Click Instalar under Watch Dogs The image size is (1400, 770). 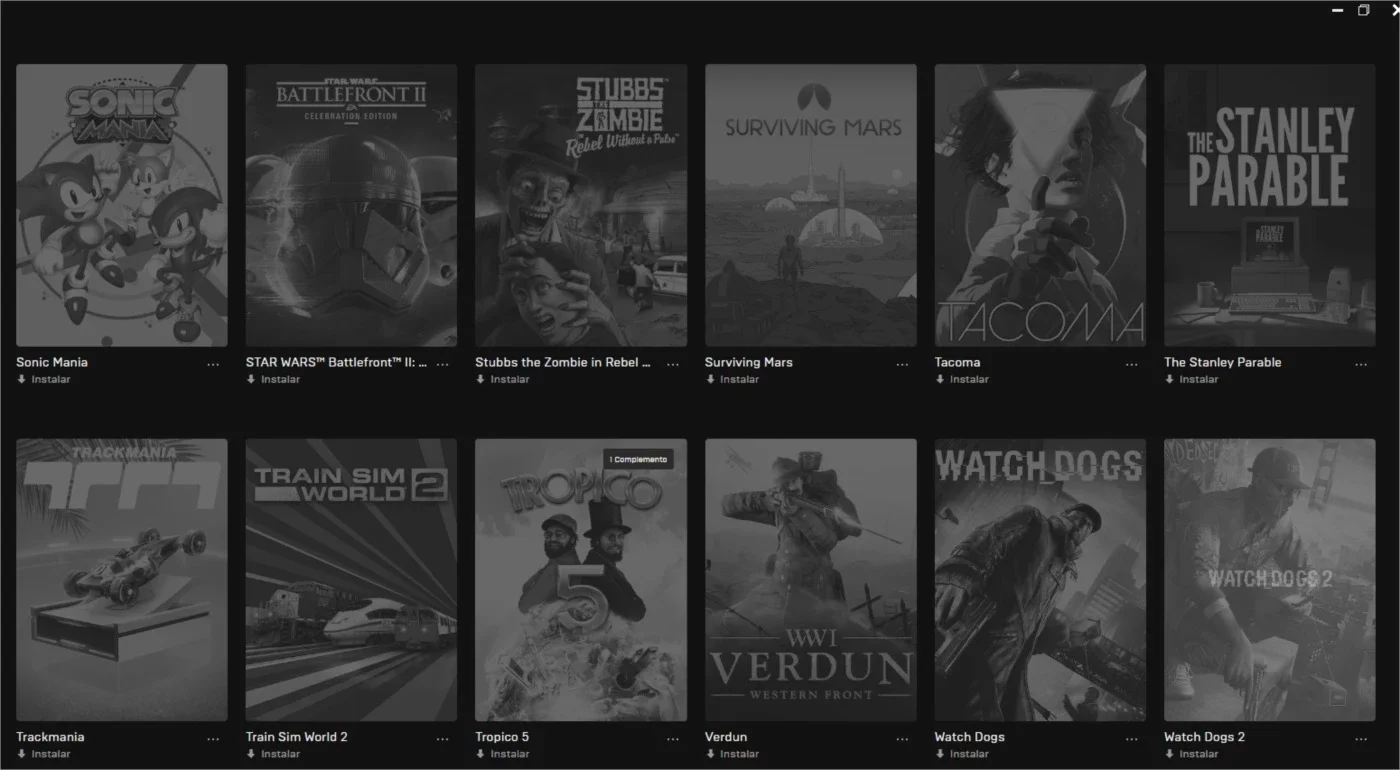[x=962, y=754]
